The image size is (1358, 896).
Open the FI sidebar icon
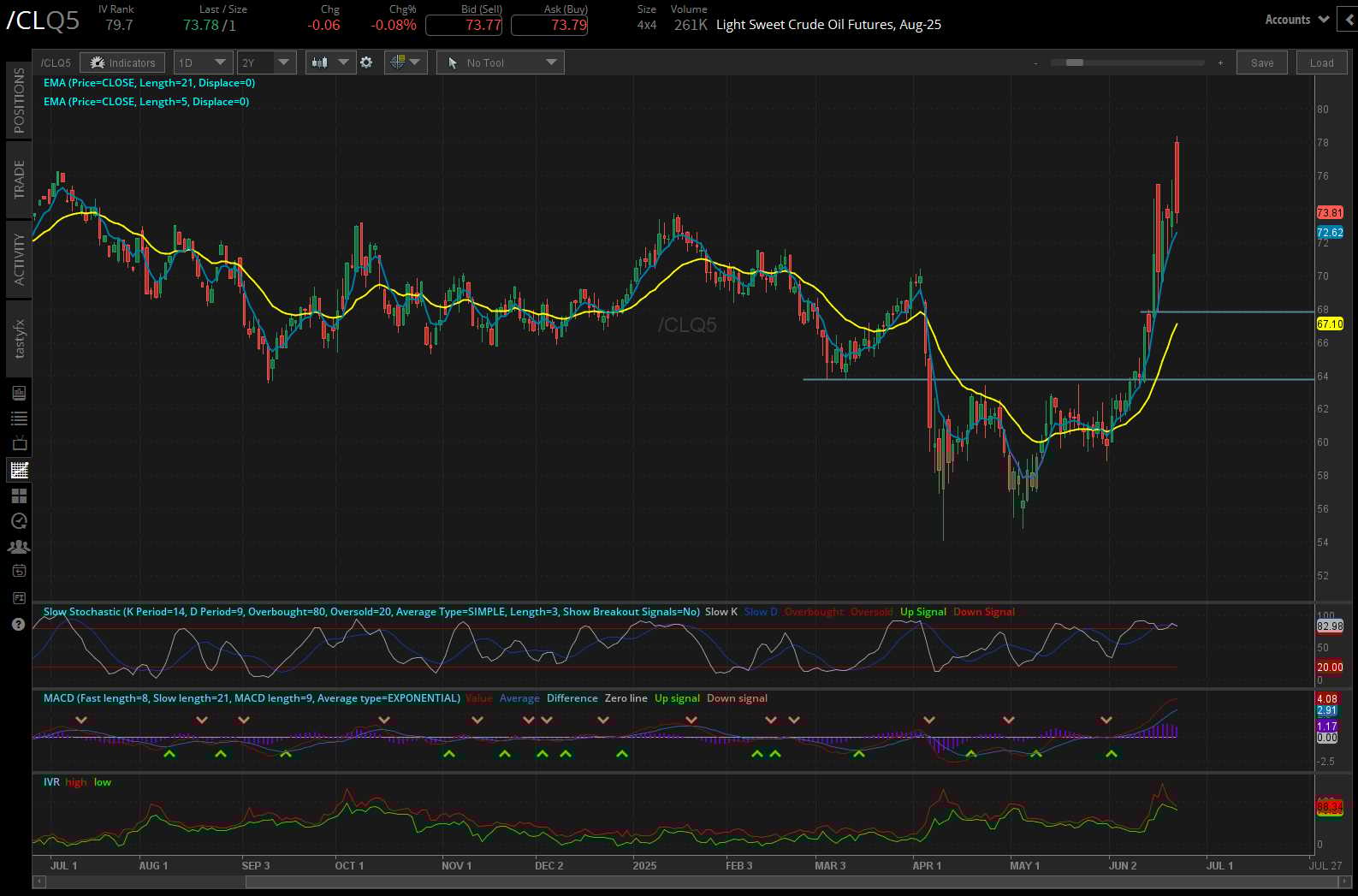pos(19,597)
